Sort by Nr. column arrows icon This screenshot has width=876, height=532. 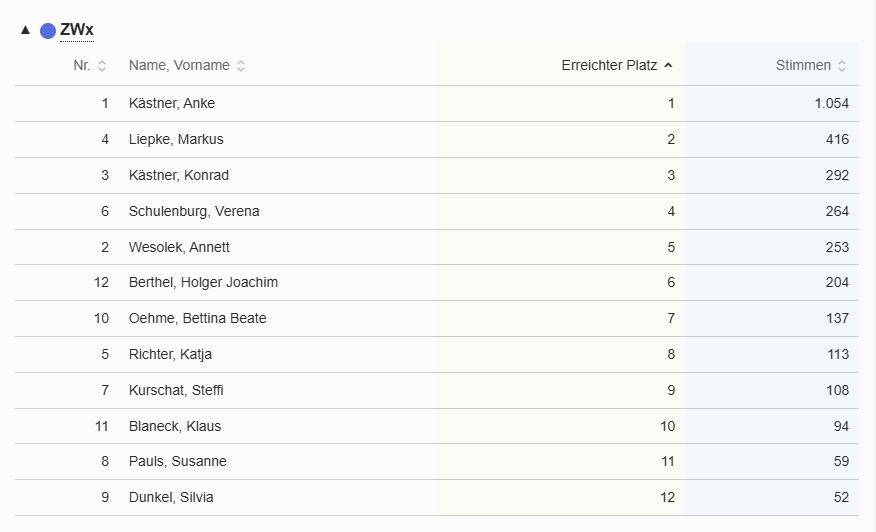tap(102, 66)
